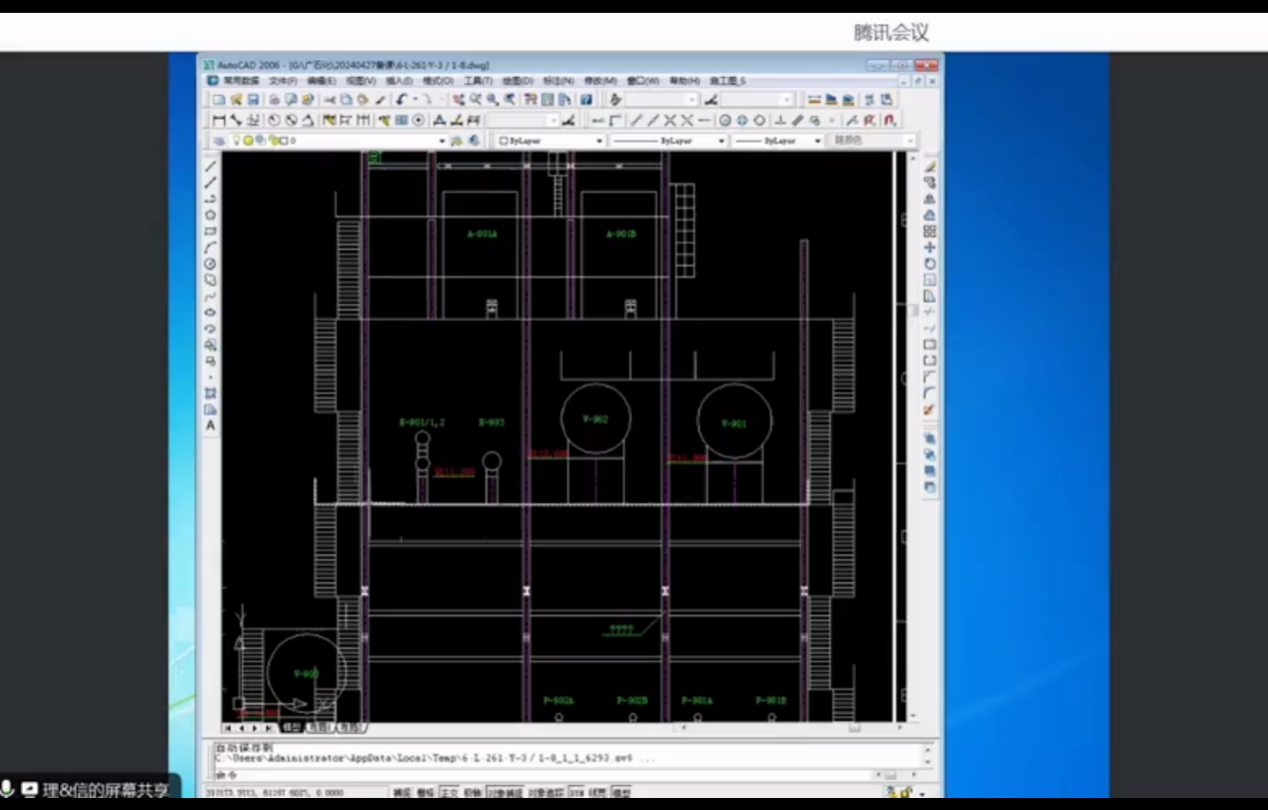This screenshot has width=1268, height=810.
Task: Switch to the Model (模型) tab
Action: pyautogui.click(x=291, y=728)
